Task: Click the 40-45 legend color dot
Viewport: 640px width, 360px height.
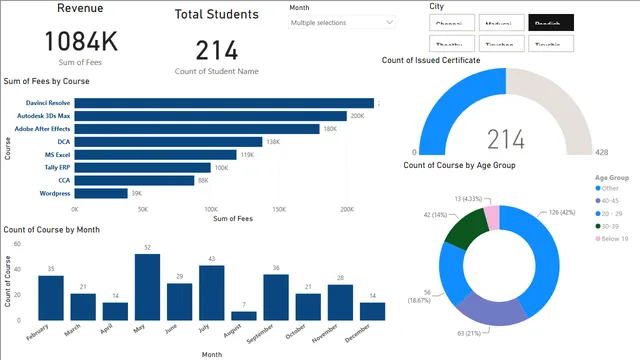Action: click(598, 201)
